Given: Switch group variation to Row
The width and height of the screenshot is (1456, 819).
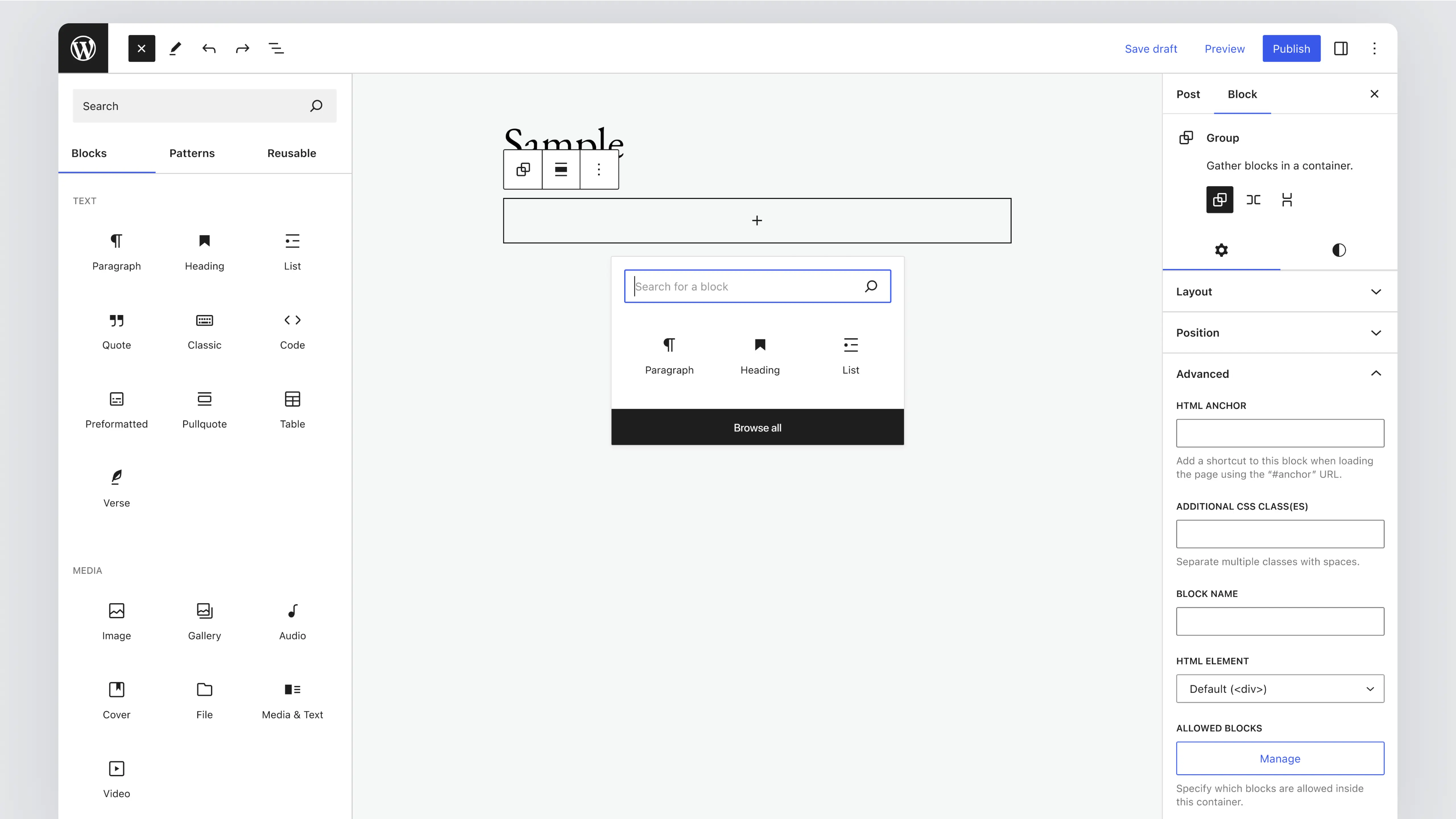Looking at the screenshot, I should [x=1253, y=199].
